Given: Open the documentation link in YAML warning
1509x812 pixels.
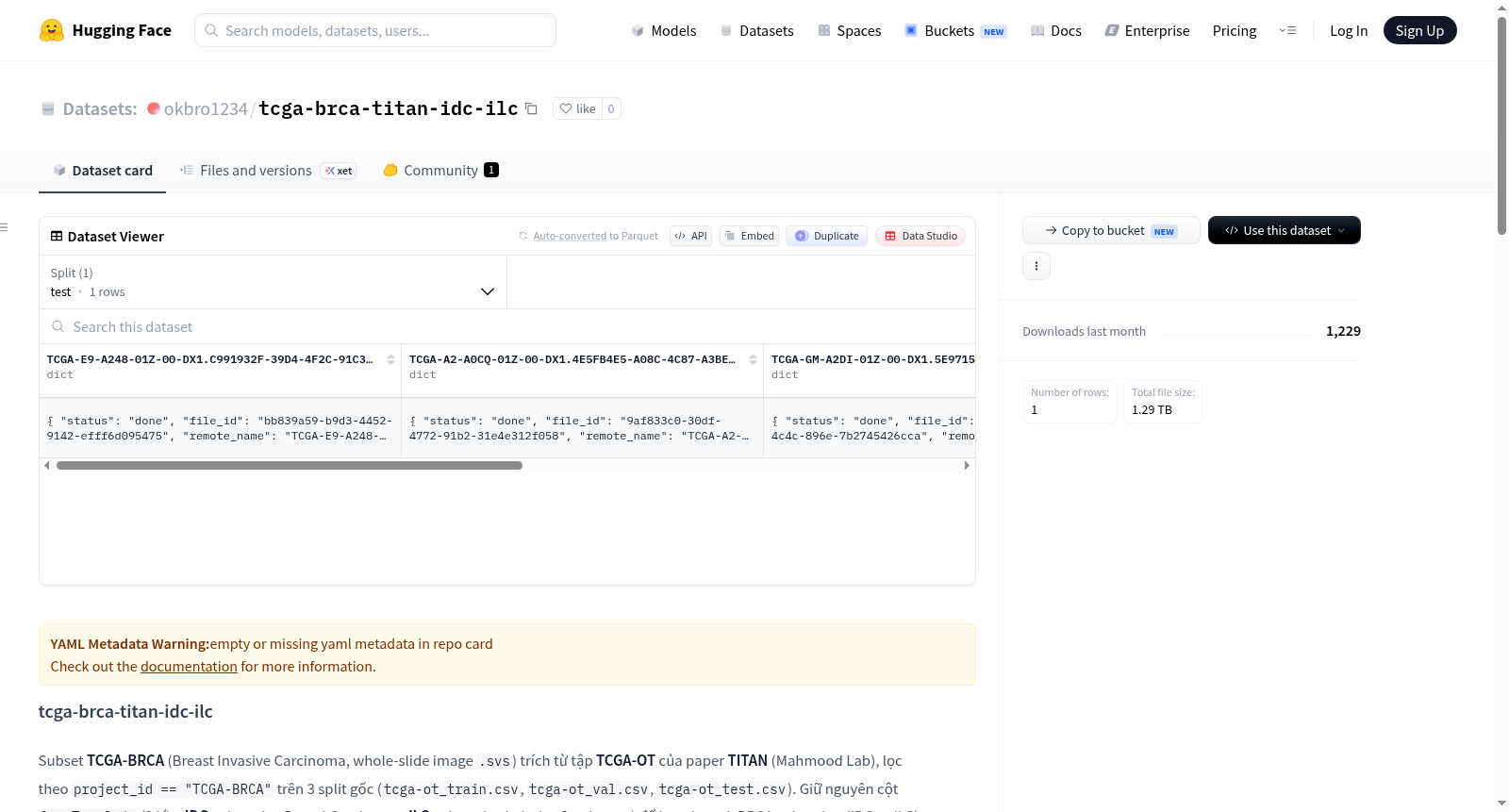Looking at the screenshot, I should point(189,667).
